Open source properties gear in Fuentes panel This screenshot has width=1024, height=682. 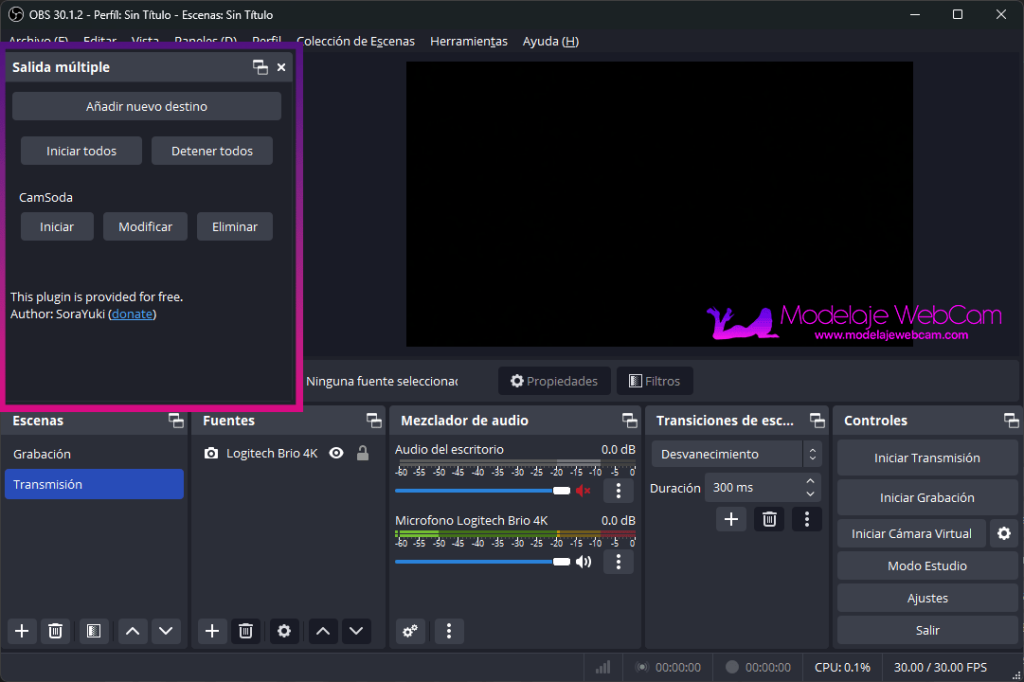(x=284, y=631)
